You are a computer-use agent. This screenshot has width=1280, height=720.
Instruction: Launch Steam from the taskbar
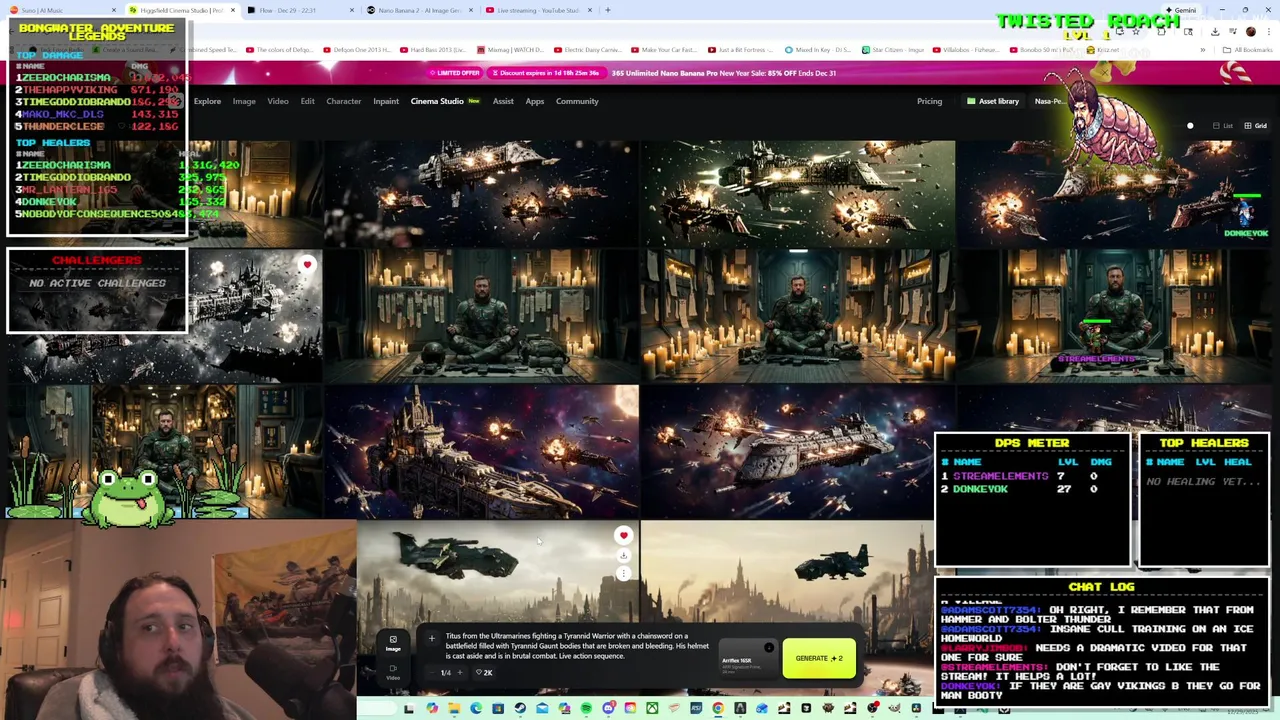point(520,709)
